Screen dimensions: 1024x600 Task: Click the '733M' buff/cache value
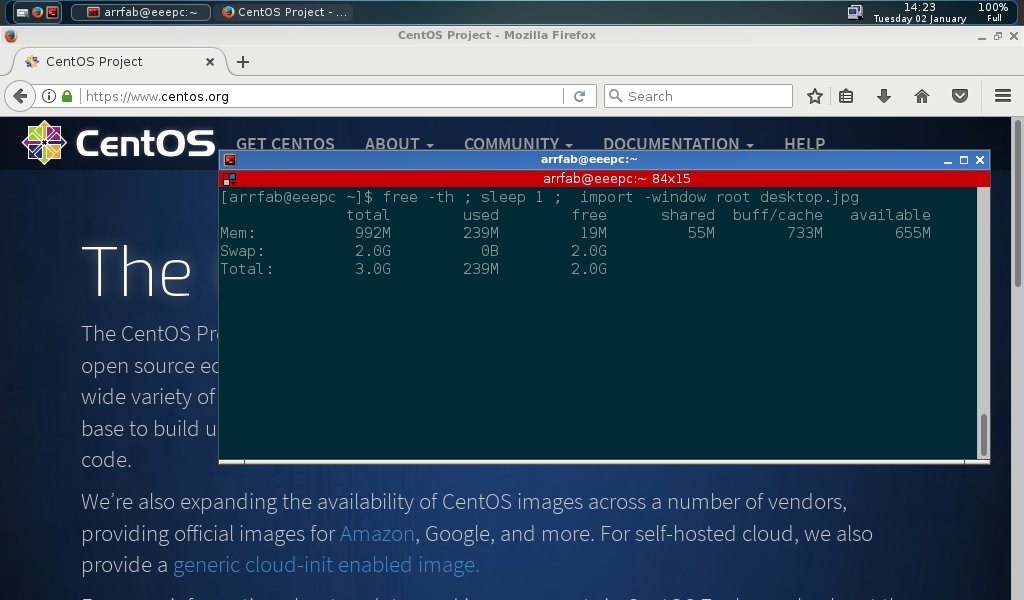[x=805, y=233]
